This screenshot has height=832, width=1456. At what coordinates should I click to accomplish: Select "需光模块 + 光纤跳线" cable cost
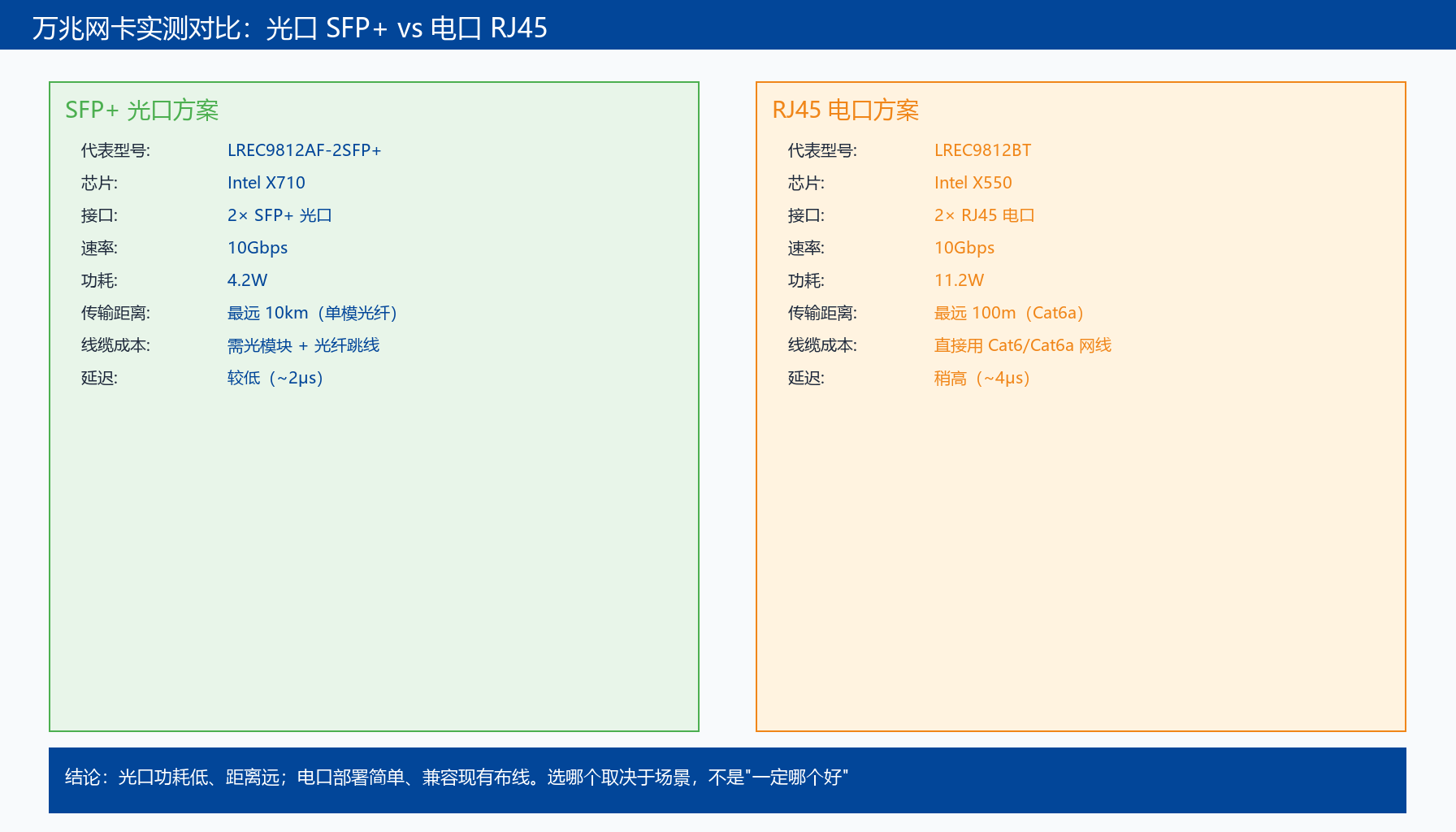[303, 345]
